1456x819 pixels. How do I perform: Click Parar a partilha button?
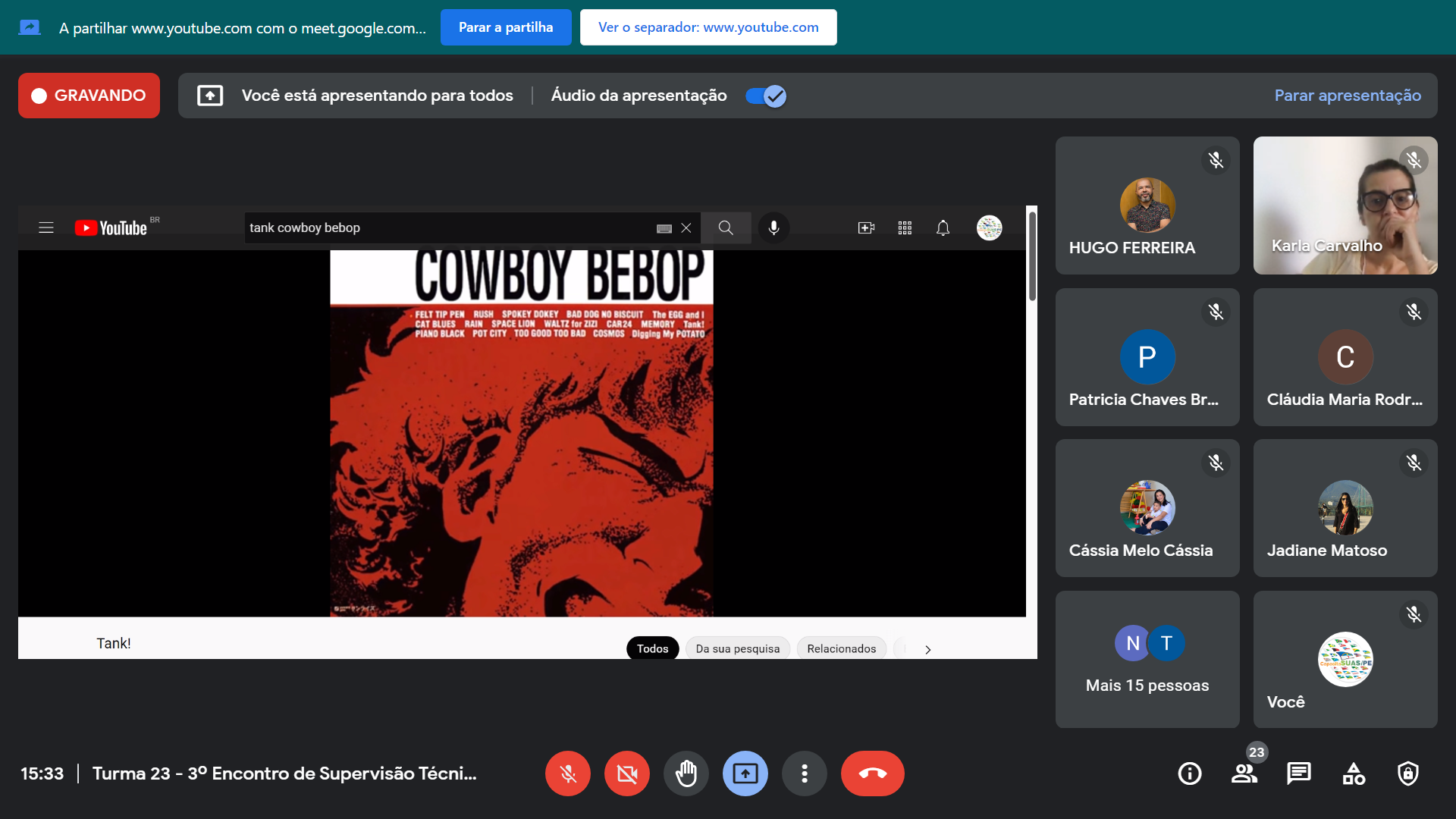tap(506, 27)
